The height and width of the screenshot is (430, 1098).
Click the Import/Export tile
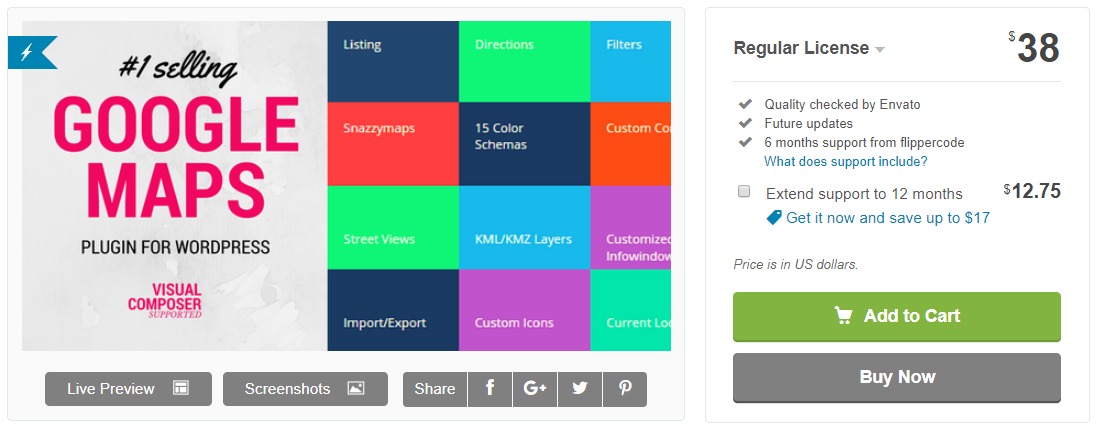coord(393,310)
